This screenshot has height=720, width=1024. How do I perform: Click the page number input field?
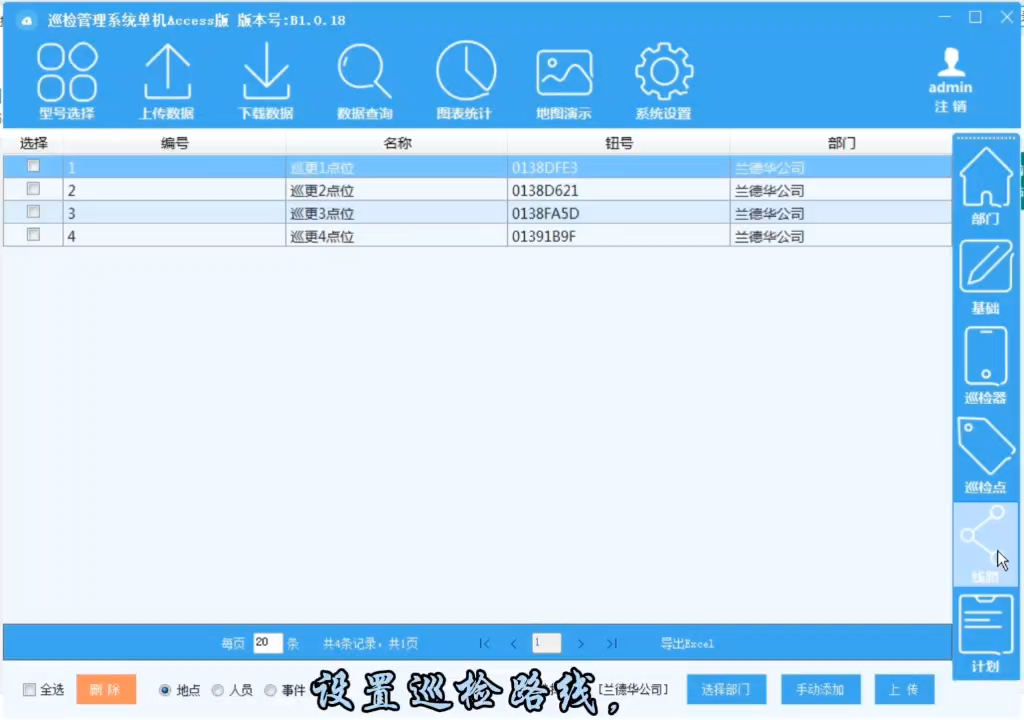[x=547, y=643]
